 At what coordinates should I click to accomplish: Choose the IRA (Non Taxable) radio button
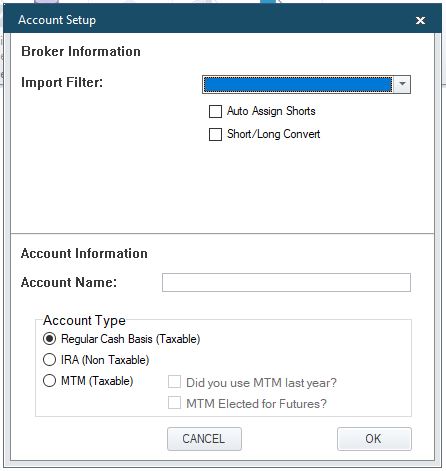coord(49,360)
